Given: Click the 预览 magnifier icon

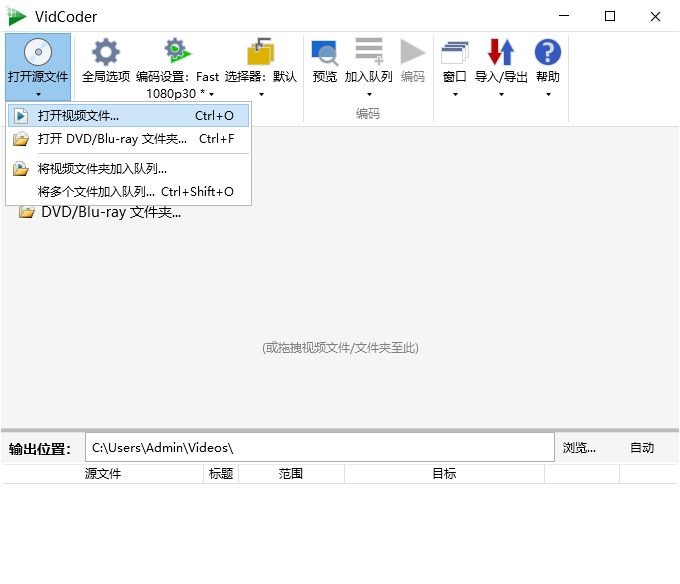Looking at the screenshot, I should coord(324,53).
